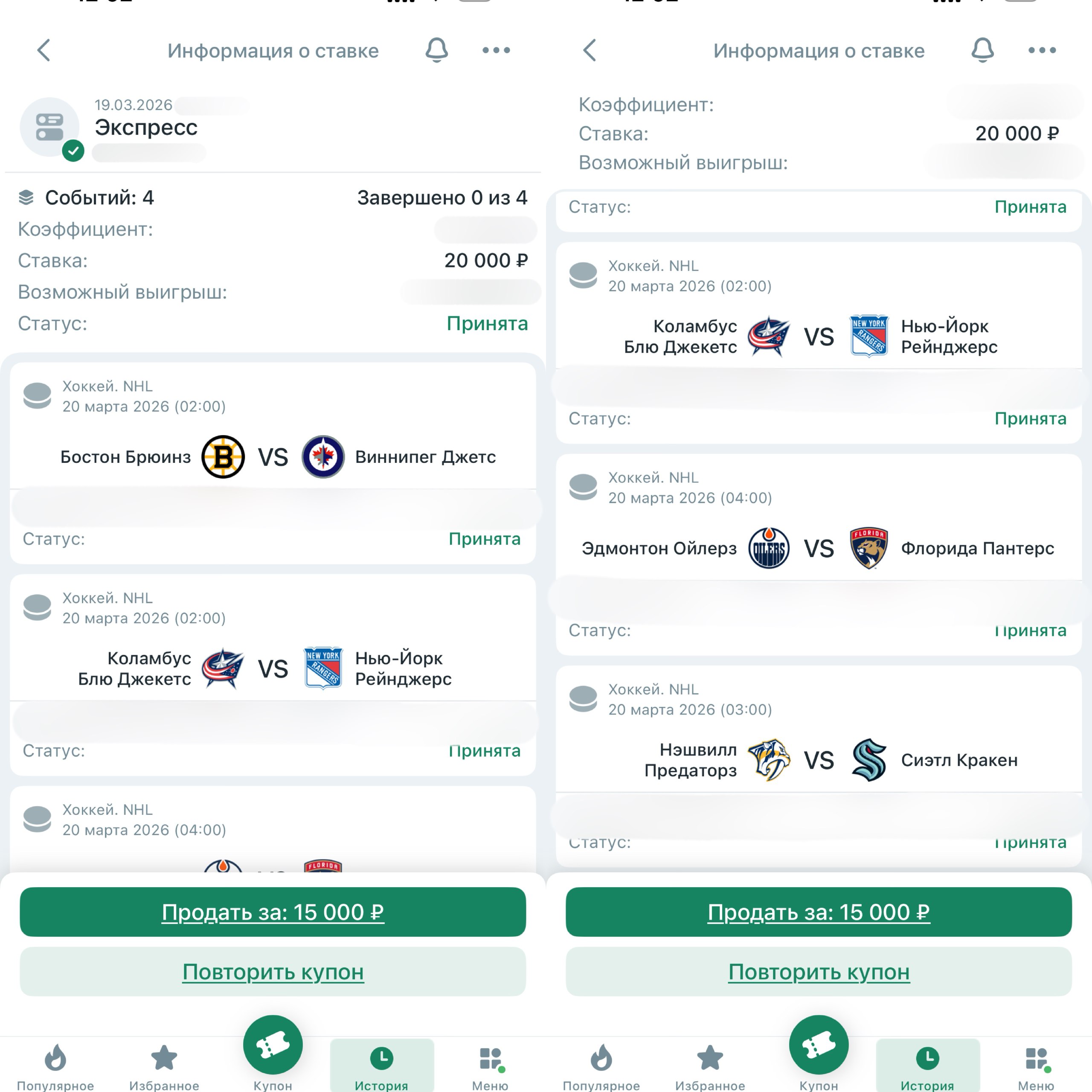Click Florida Panthers logo in right screen

point(869,548)
